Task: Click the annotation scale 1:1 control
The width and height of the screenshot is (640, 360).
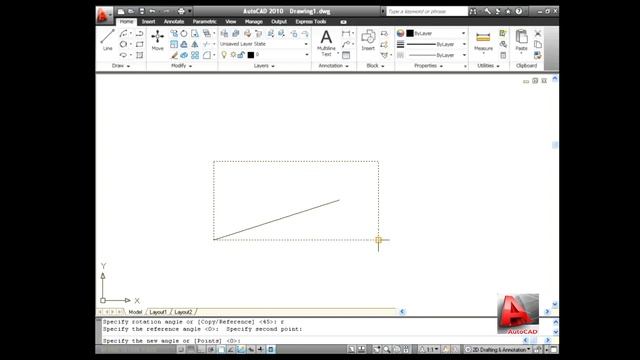Action: click(x=430, y=349)
